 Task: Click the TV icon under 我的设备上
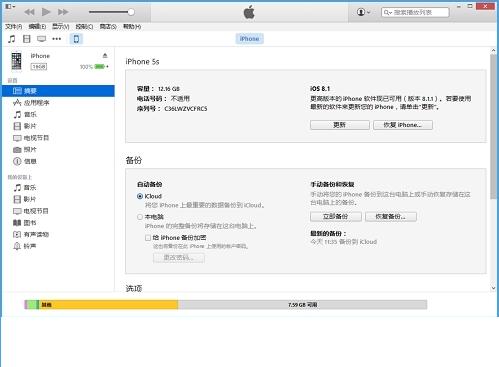click(17, 211)
